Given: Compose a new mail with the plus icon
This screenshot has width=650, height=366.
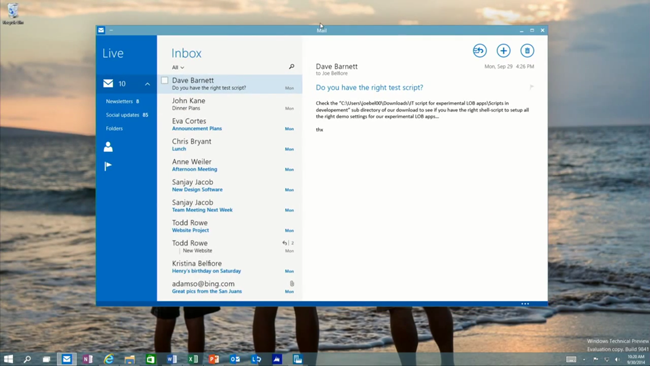Looking at the screenshot, I should pyautogui.click(x=503, y=51).
